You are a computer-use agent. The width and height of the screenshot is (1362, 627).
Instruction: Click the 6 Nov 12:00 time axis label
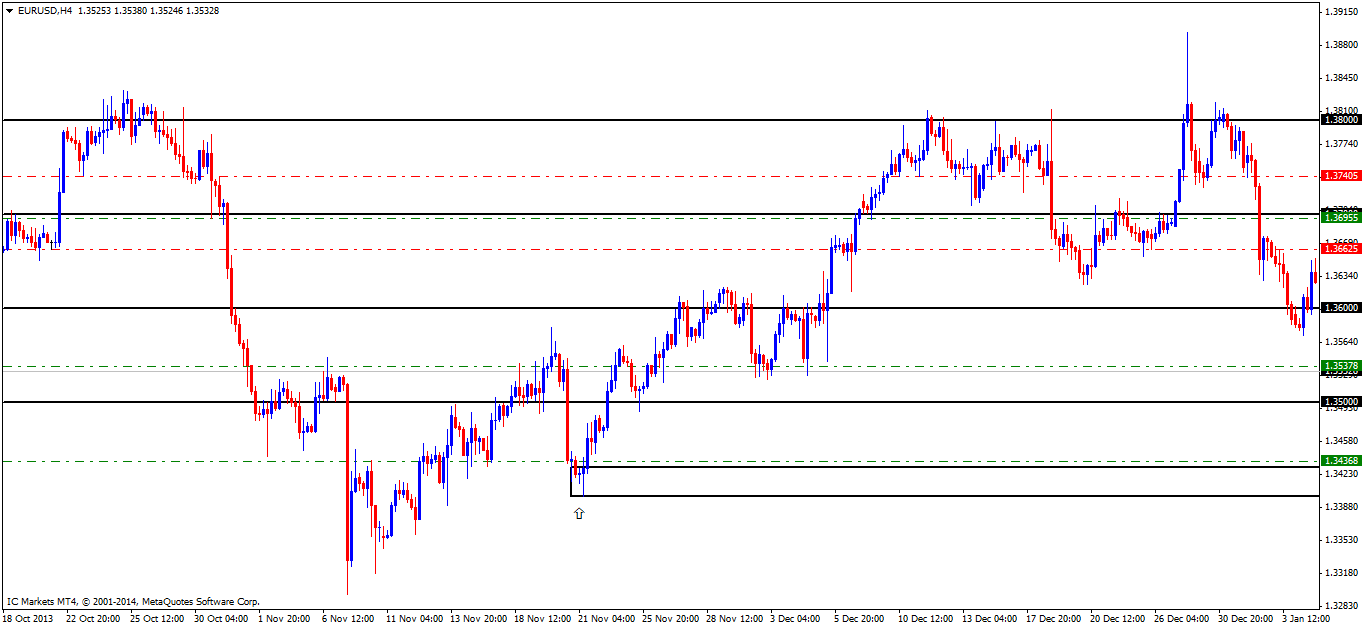coord(349,619)
